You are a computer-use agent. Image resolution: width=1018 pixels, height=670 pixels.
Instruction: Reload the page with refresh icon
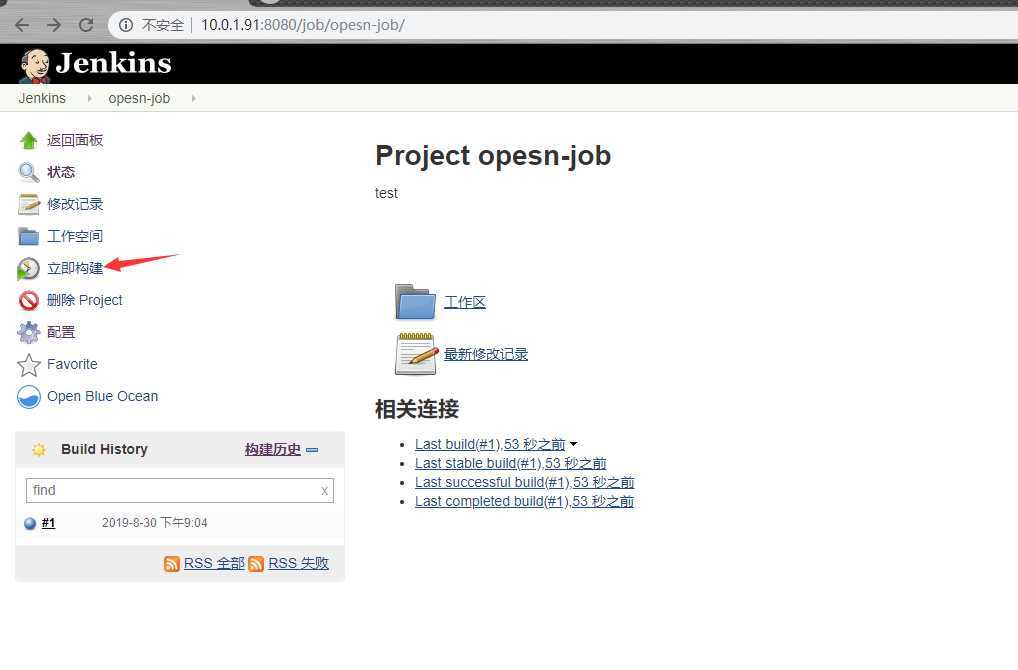click(x=86, y=25)
